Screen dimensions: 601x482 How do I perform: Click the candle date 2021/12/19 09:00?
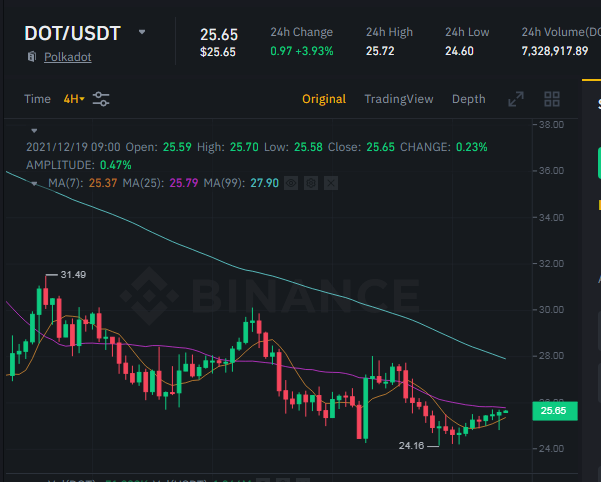(73, 147)
